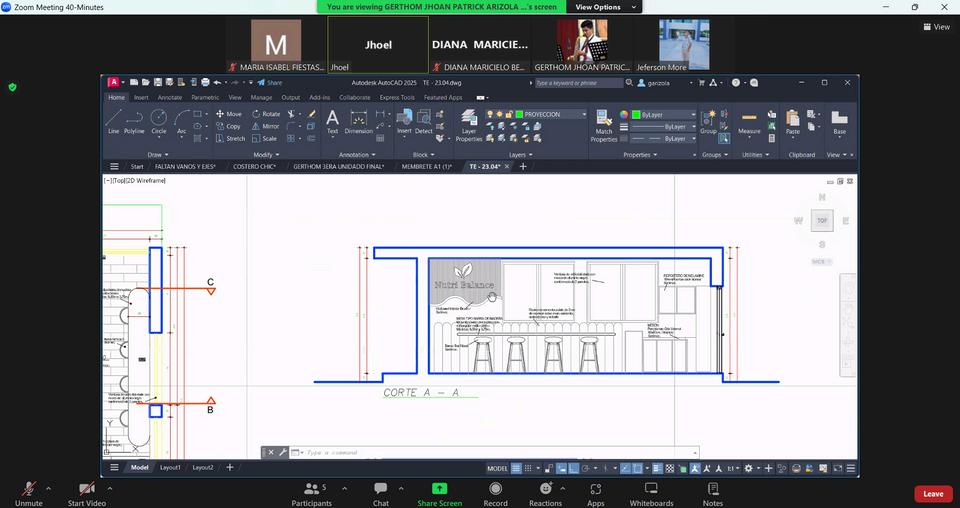Unmute microphone in Zoom

pyautogui.click(x=28, y=495)
